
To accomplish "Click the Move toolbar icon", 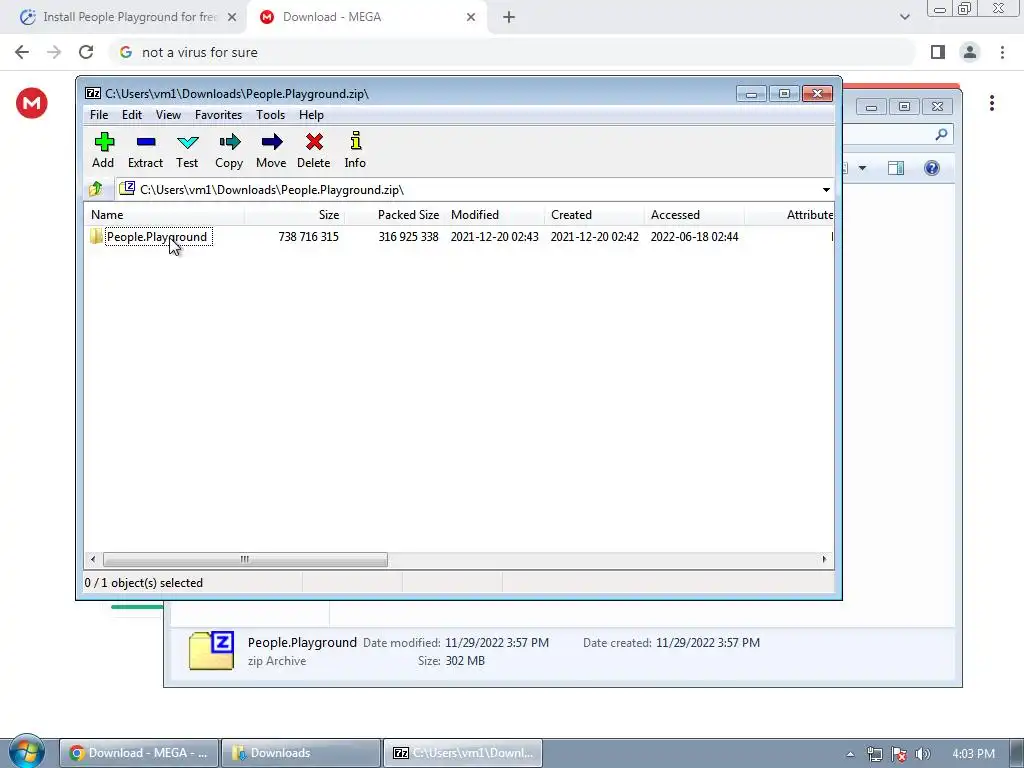I will (271, 150).
